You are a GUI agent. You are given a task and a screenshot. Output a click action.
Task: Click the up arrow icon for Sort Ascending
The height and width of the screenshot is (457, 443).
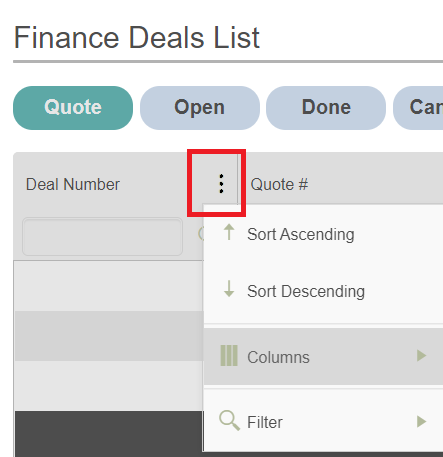click(229, 232)
